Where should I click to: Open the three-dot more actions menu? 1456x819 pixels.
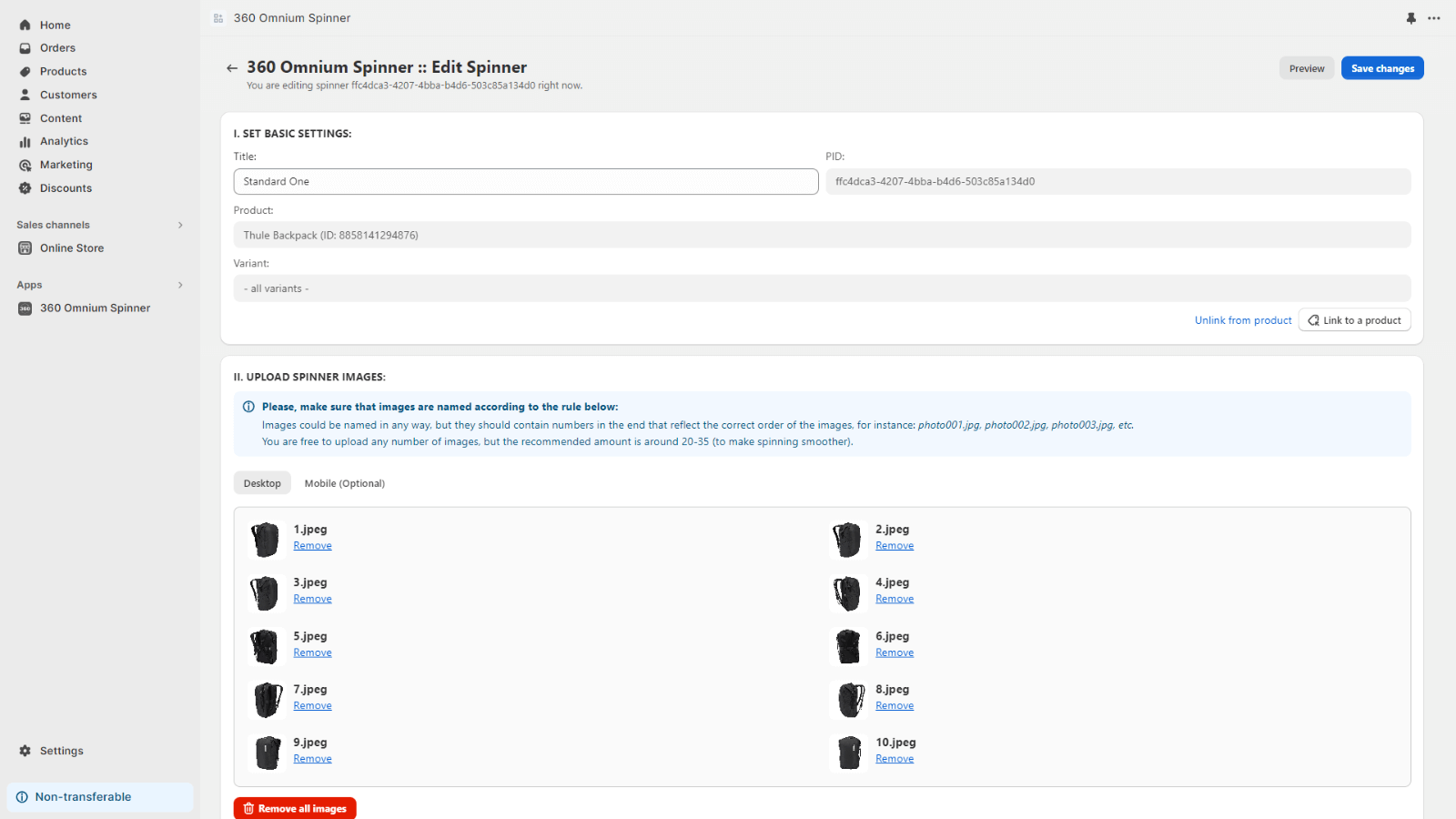coord(1435,17)
